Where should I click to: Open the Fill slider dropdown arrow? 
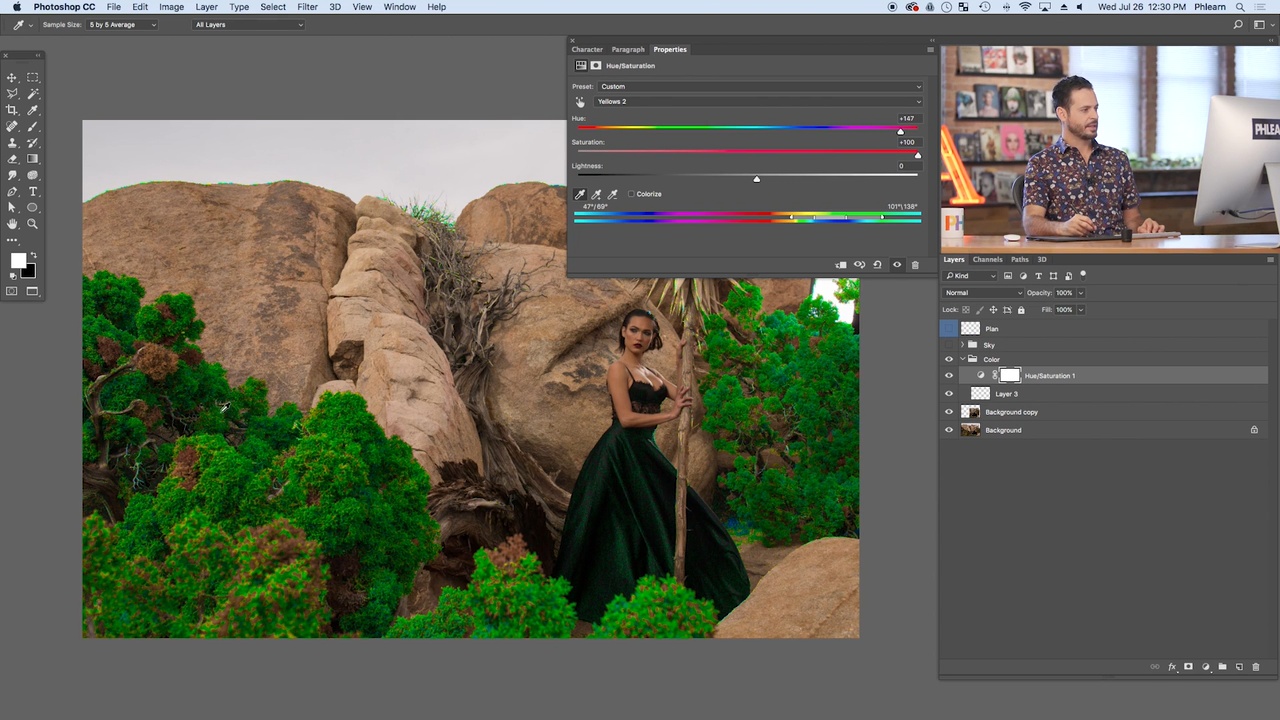[1080, 310]
